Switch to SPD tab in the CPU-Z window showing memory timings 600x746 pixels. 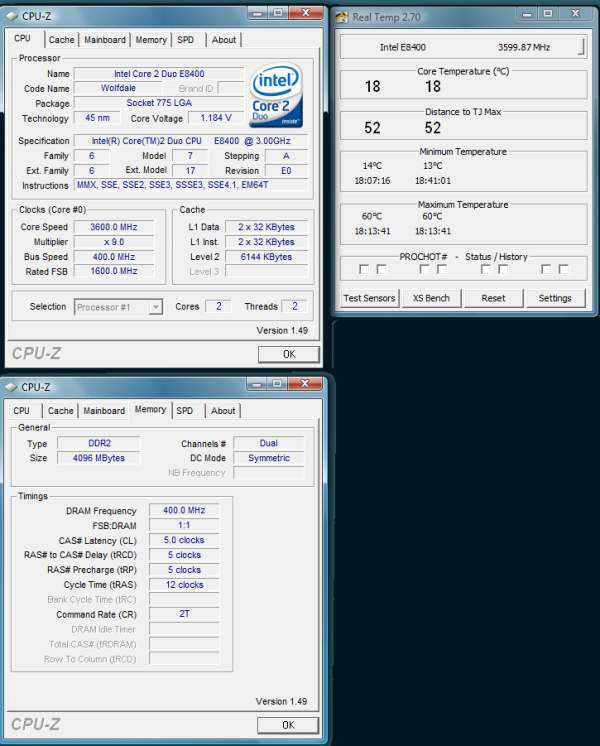185,411
